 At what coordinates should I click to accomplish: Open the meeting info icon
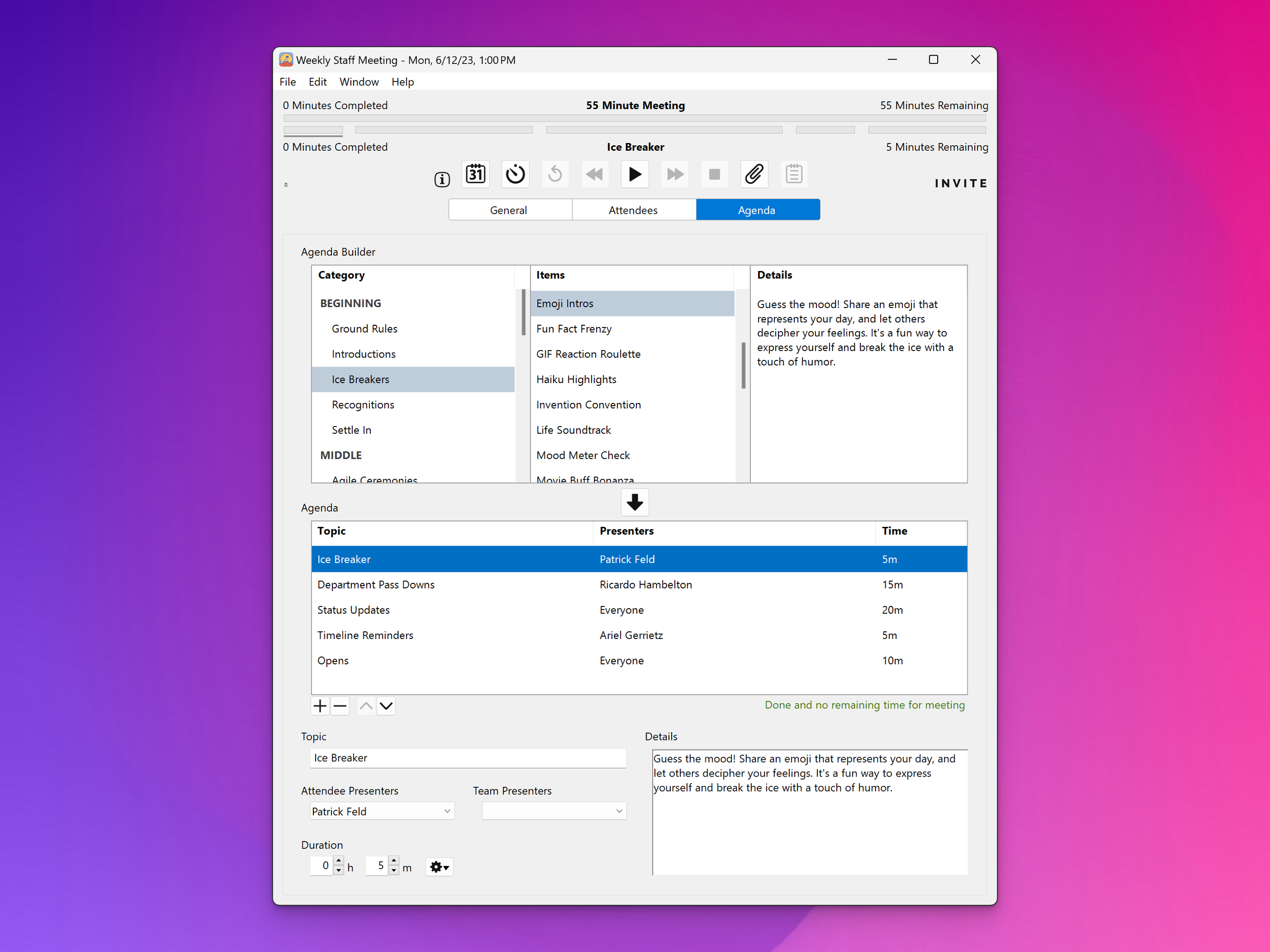tap(442, 179)
